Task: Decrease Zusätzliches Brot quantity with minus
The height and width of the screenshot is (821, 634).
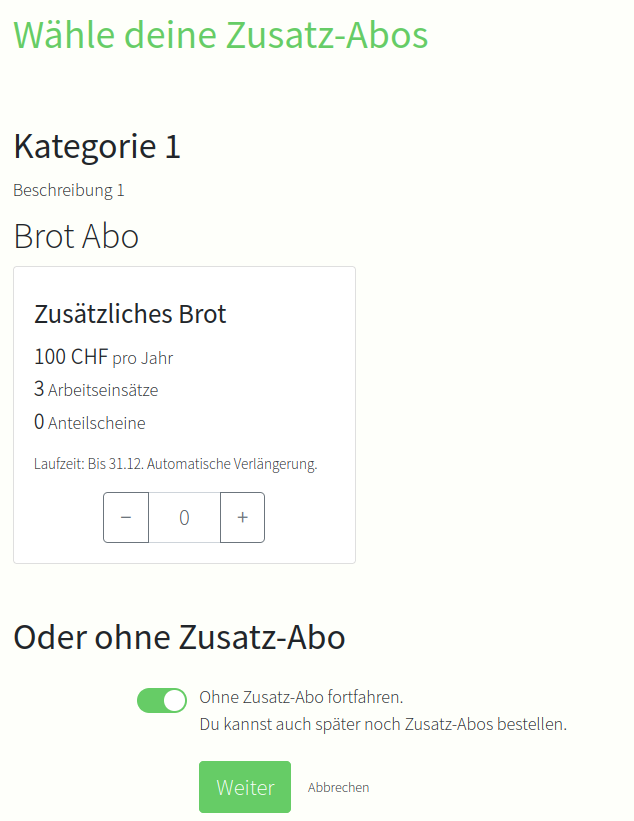Action: pos(126,517)
